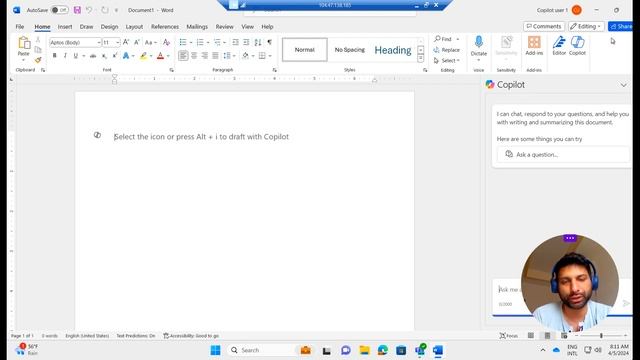
Task: Select the Format Painter brush icon
Action: [38, 60]
